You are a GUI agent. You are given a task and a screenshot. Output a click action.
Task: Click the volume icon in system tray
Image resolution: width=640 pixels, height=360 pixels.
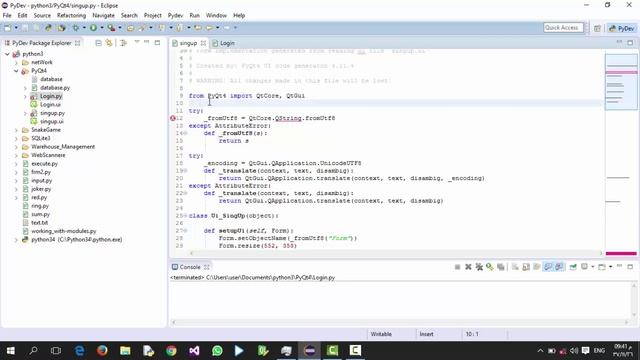tap(574, 351)
